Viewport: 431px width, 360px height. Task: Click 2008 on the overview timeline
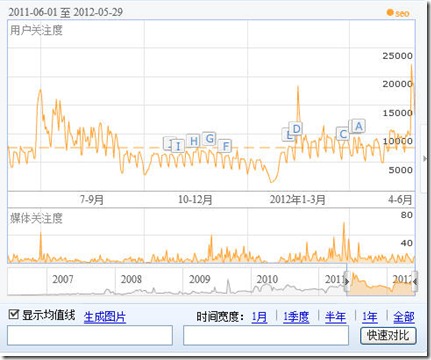[x=131, y=279]
